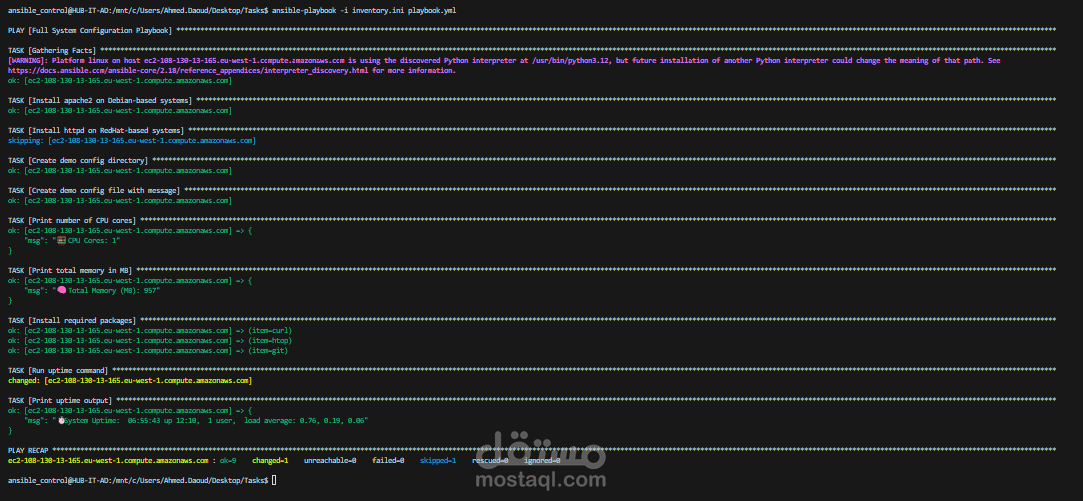Click failed=0 in the recap

point(388,460)
